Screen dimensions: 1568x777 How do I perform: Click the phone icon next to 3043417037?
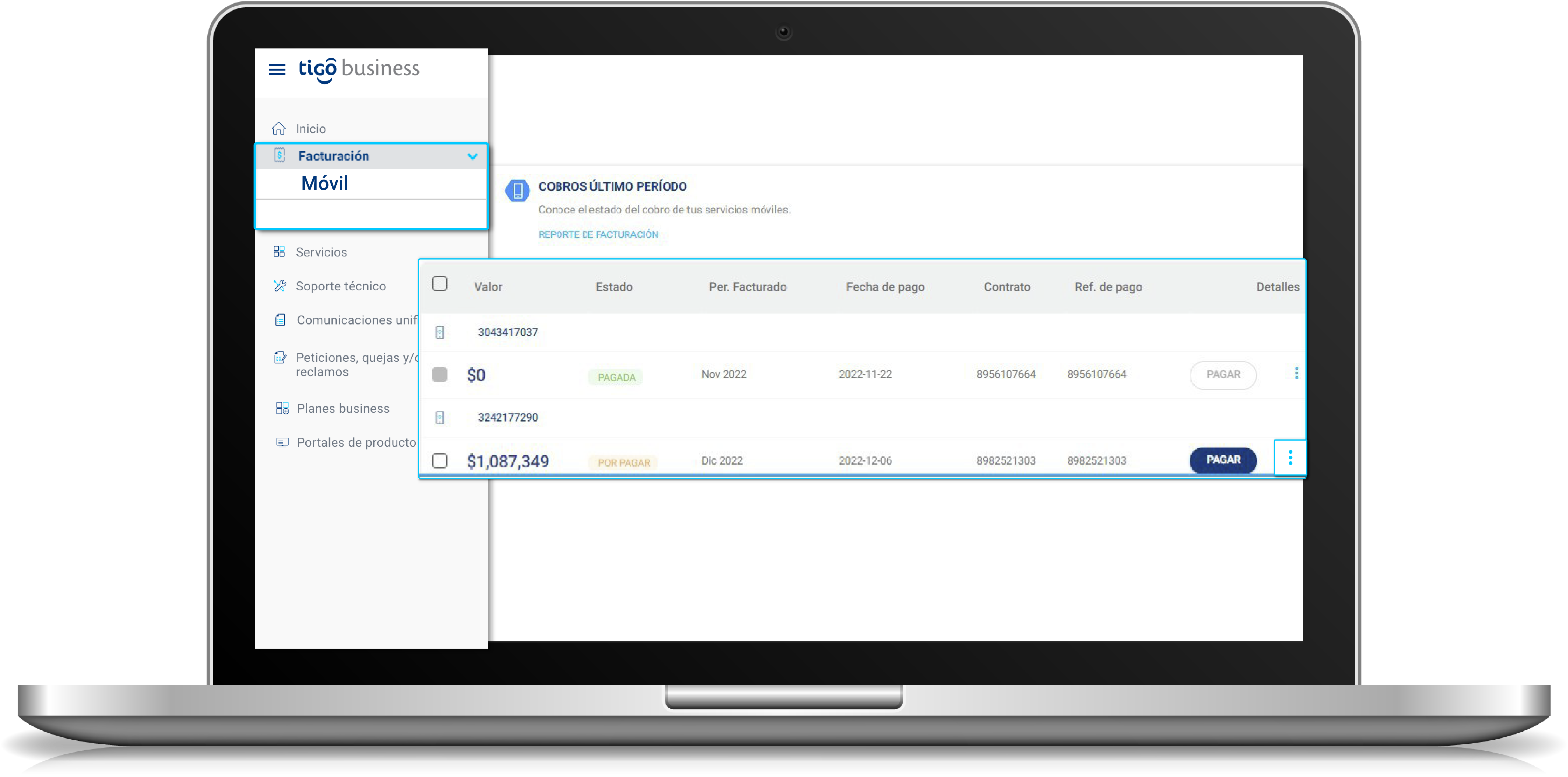coord(440,332)
